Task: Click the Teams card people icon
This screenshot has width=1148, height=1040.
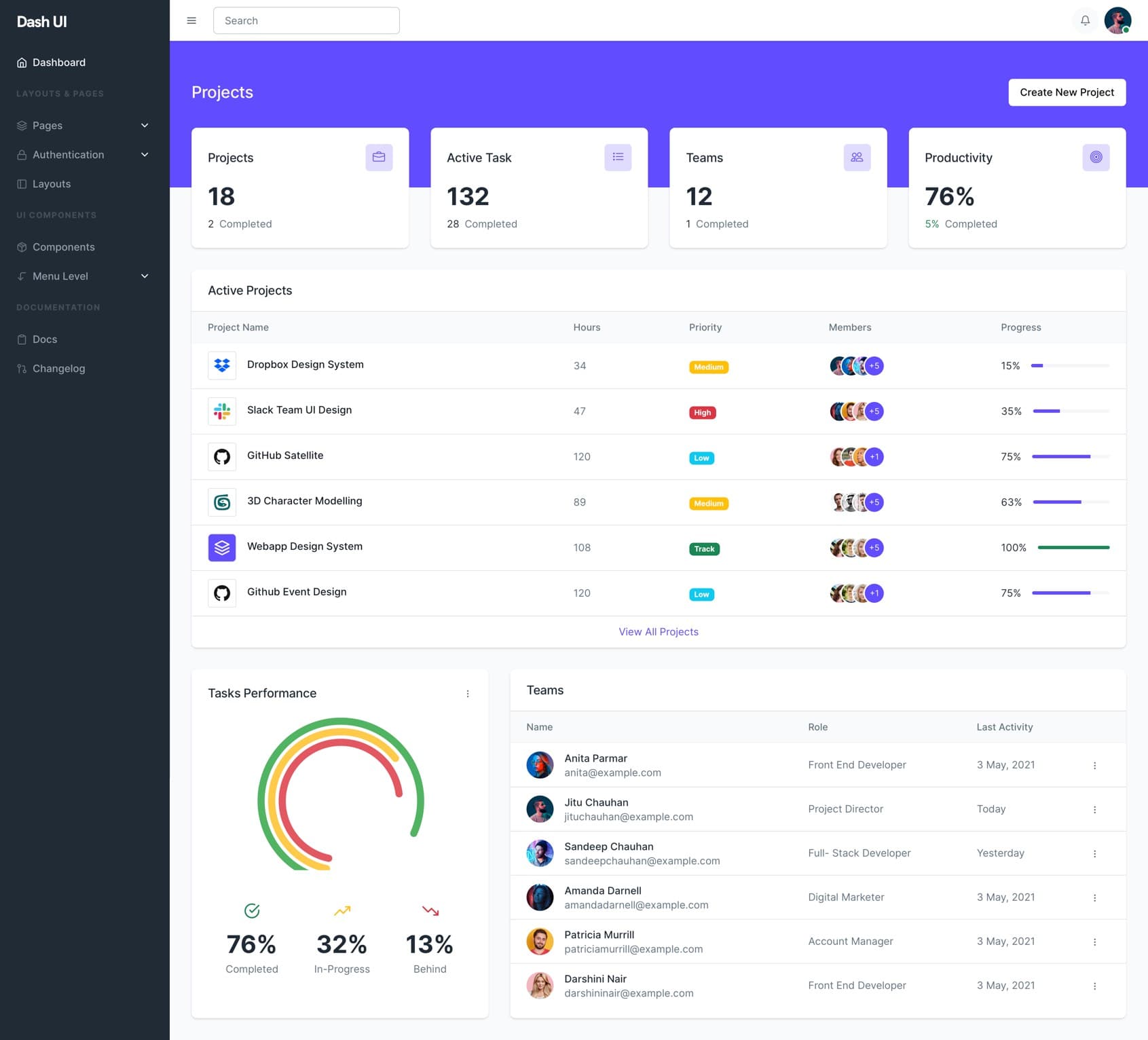Action: coord(857,157)
